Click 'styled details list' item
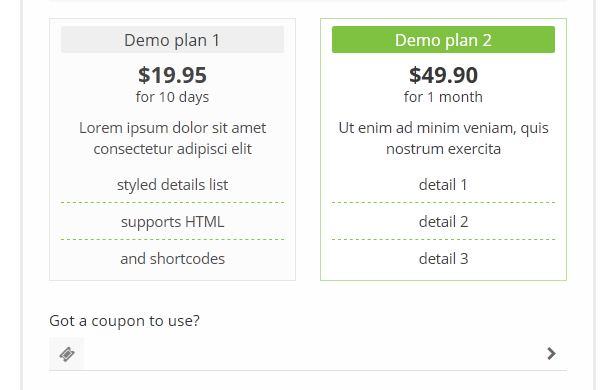Image resolution: width=616 pixels, height=390 pixels. click(172, 185)
